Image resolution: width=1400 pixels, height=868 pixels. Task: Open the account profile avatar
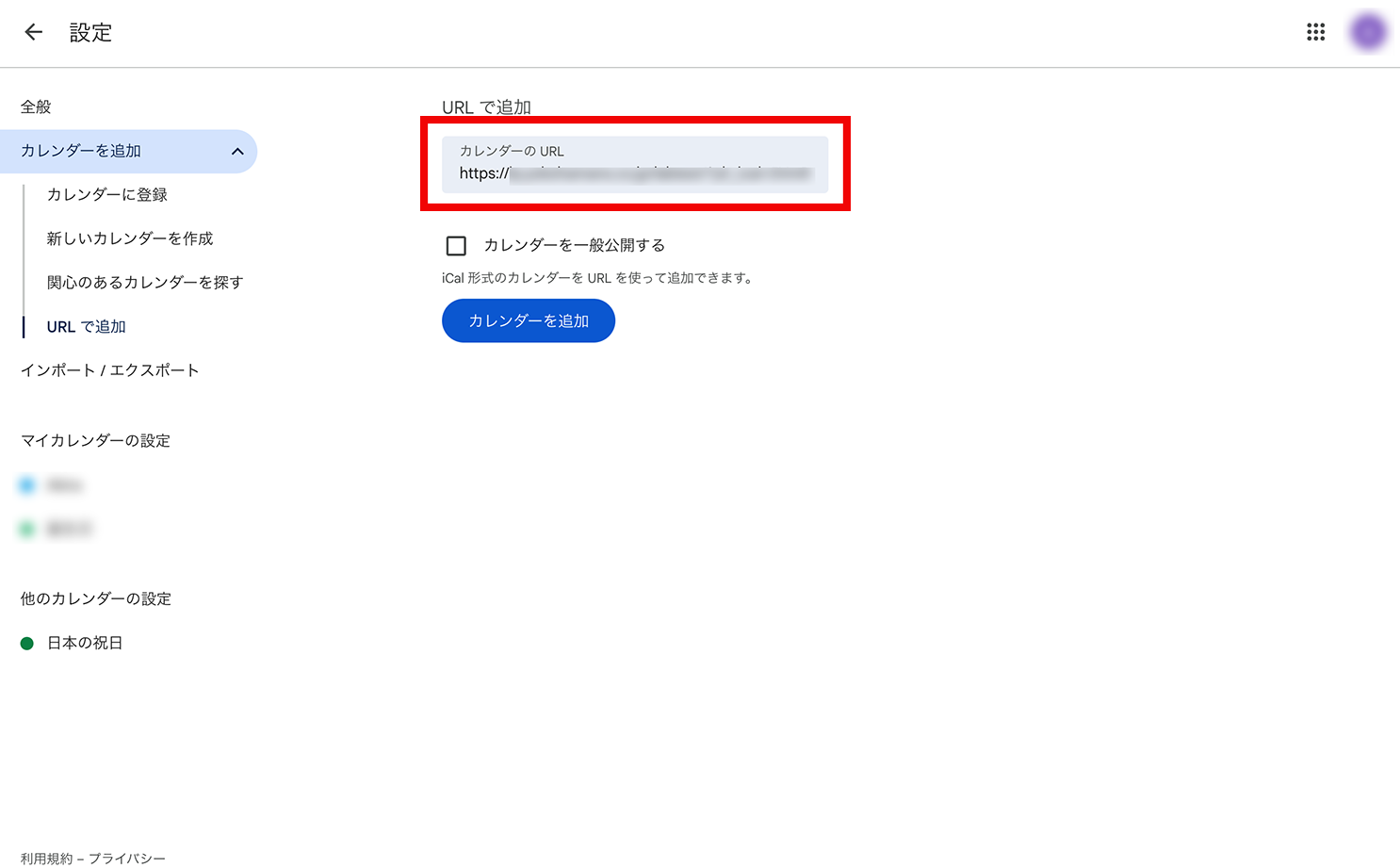coord(1368,32)
